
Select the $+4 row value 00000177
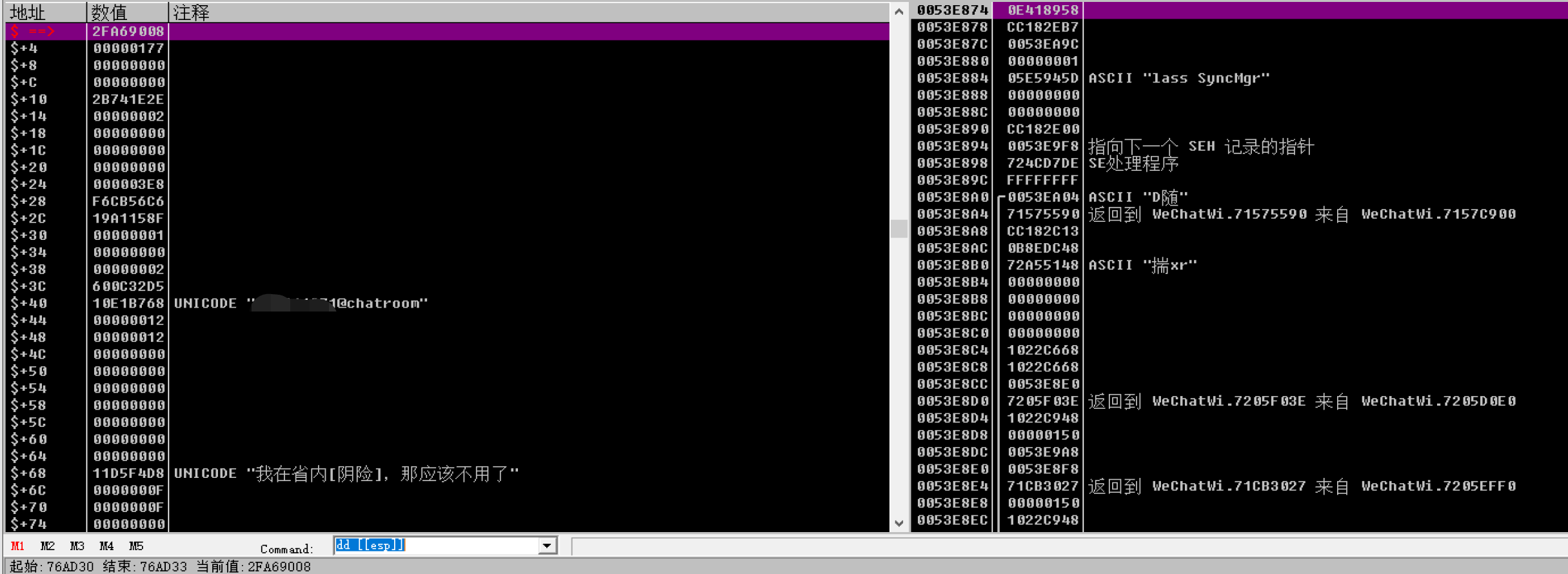point(128,48)
